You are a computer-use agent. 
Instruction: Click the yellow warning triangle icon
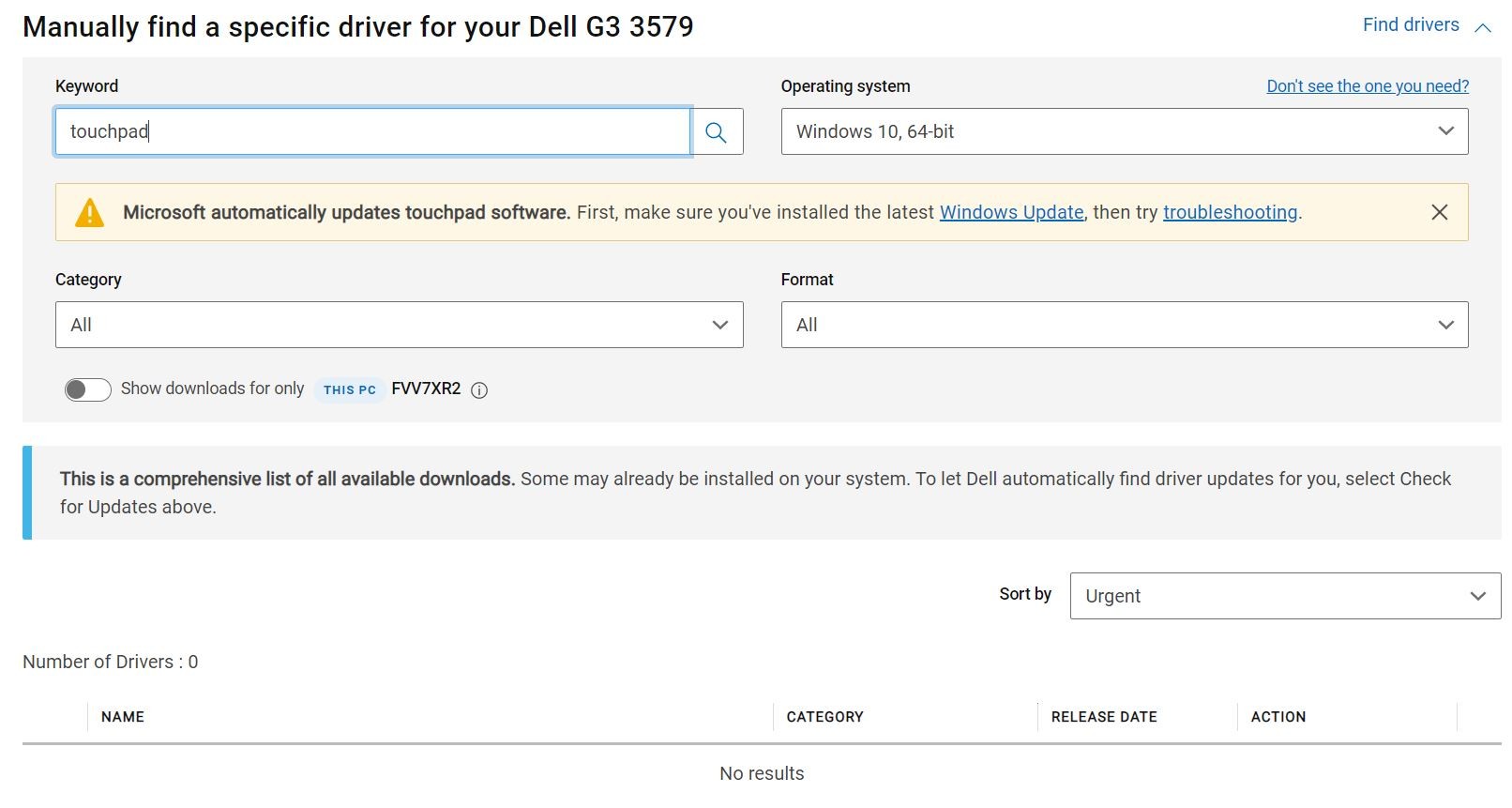click(x=89, y=212)
